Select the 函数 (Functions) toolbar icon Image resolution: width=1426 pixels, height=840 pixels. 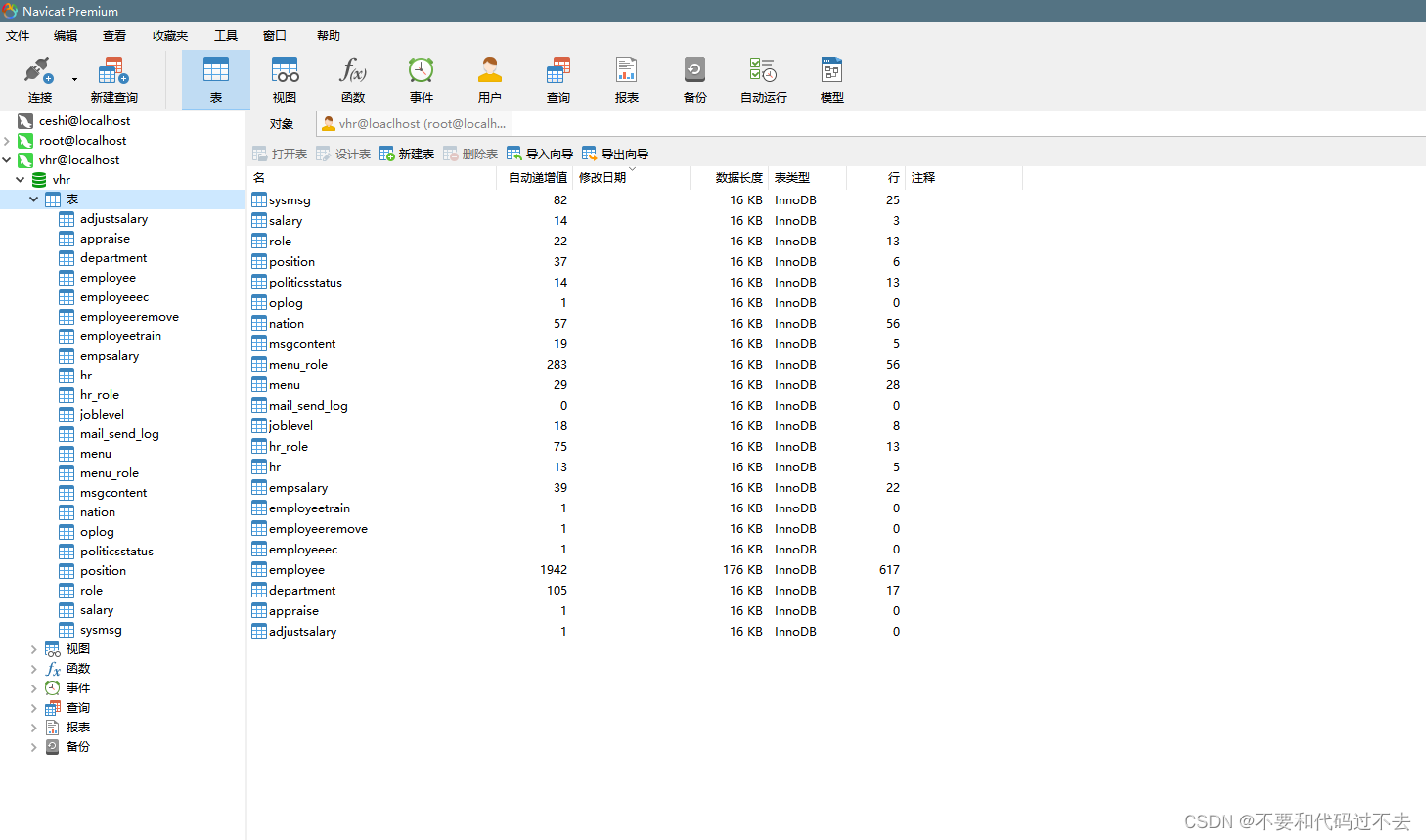(x=352, y=78)
